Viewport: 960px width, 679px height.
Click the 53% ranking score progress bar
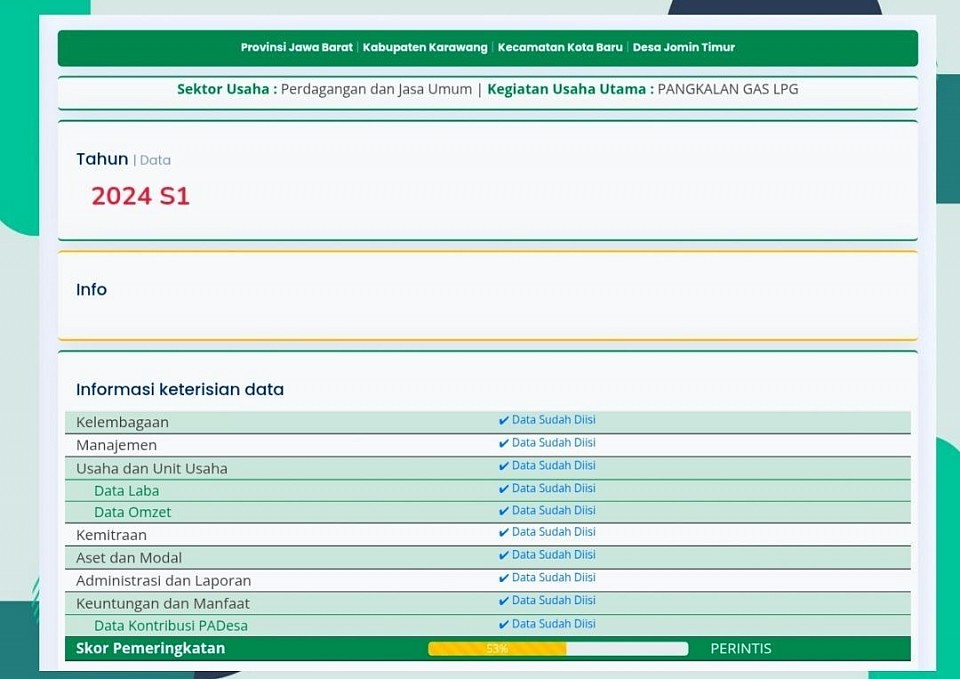coord(558,648)
